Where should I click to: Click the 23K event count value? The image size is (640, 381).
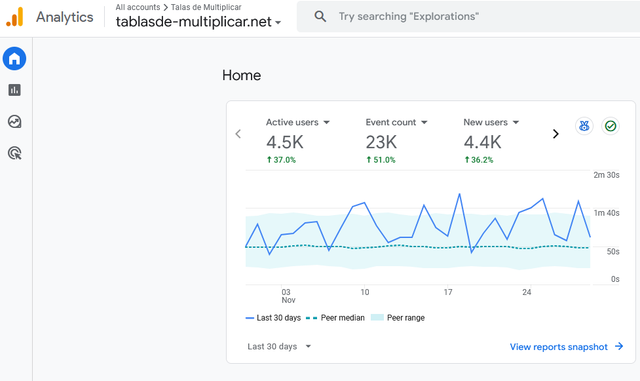coord(381,143)
